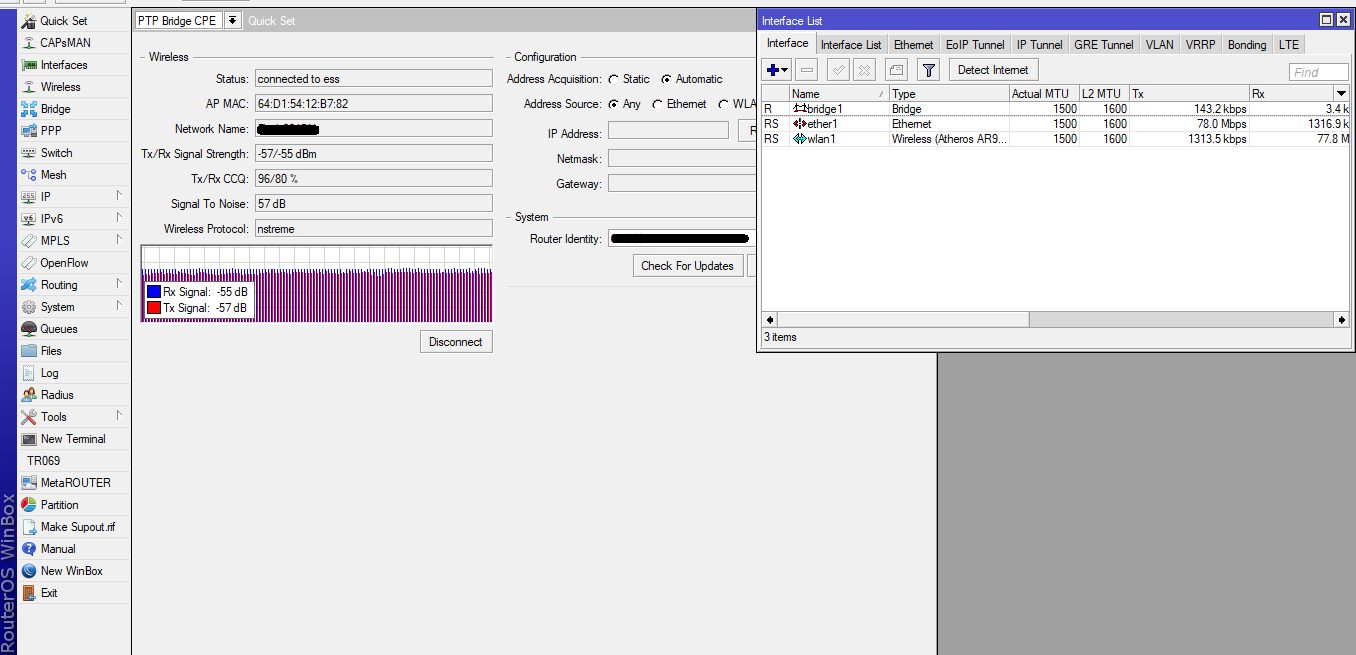Click the blue Rx Signal legend swatch
The width and height of the screenshot is (1356, 655).
click(154, 292)
